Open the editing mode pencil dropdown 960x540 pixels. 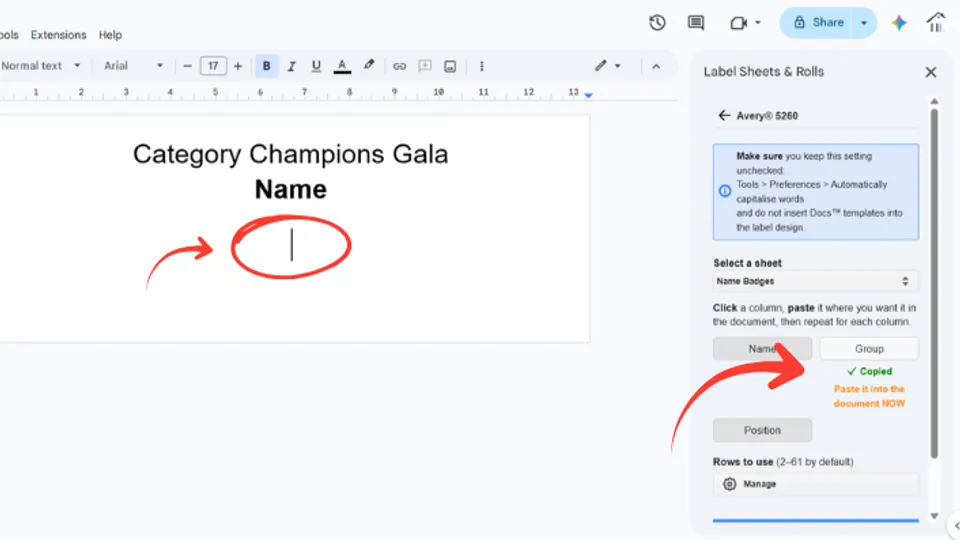[607, 66]
